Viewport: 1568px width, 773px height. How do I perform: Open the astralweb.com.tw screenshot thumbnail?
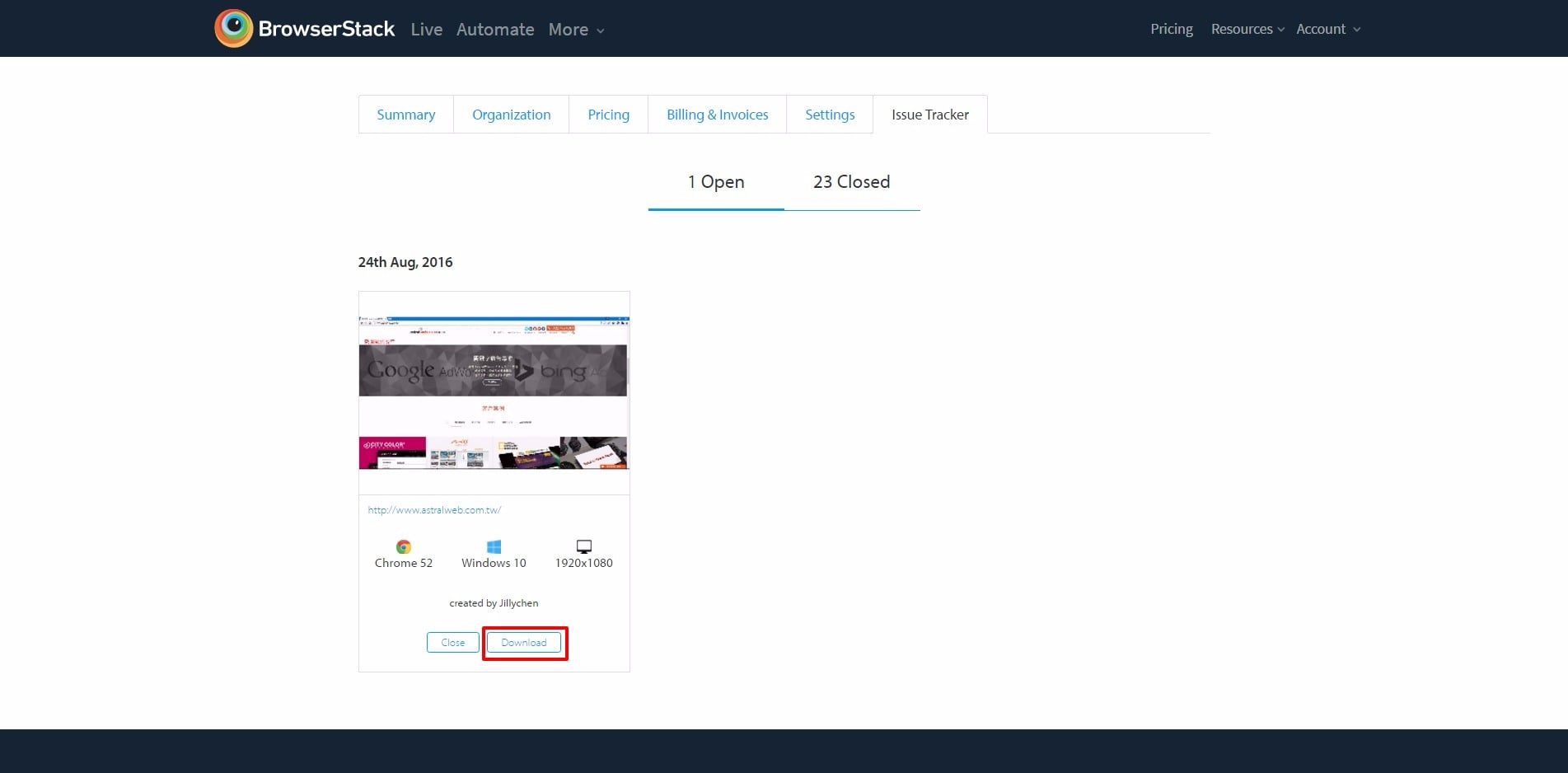(x=494, y=392)
